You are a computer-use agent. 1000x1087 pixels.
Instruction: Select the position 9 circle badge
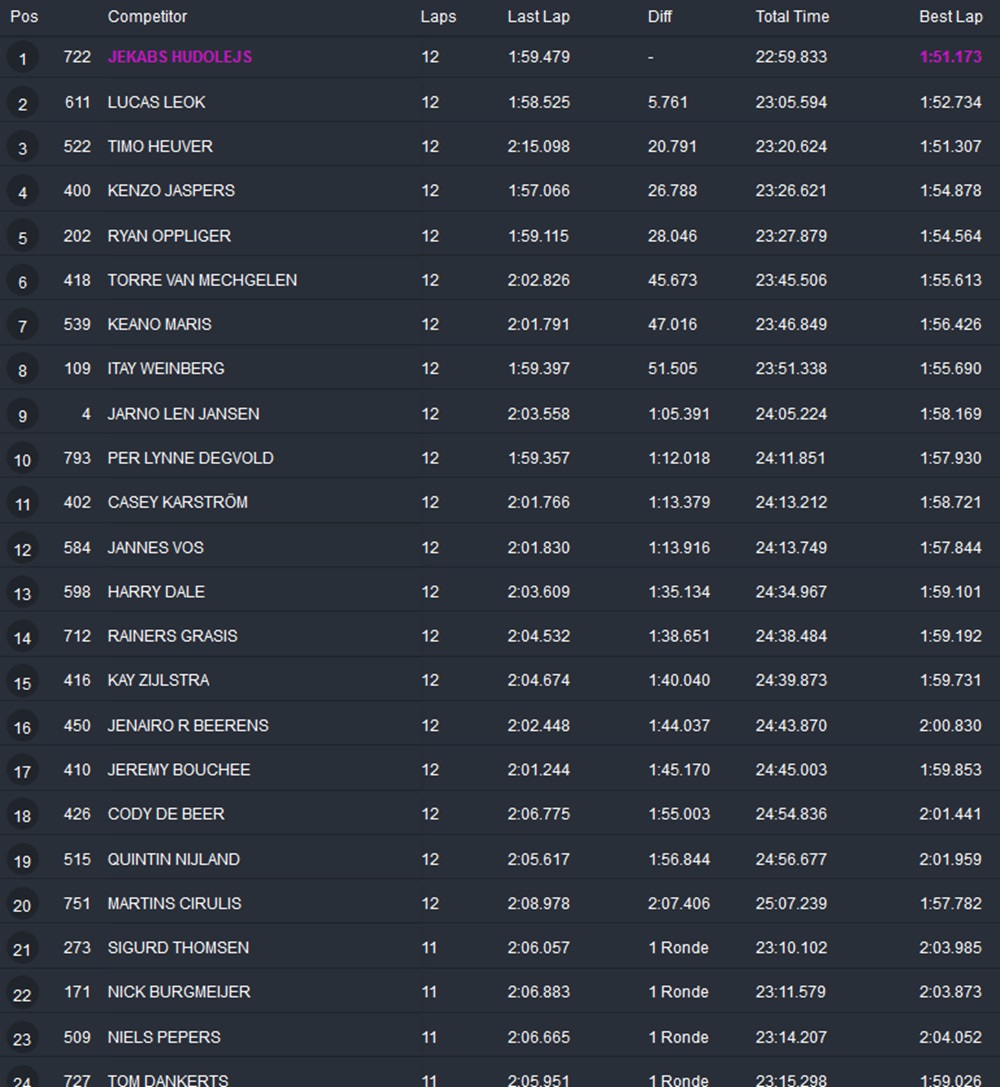(22, 415)
